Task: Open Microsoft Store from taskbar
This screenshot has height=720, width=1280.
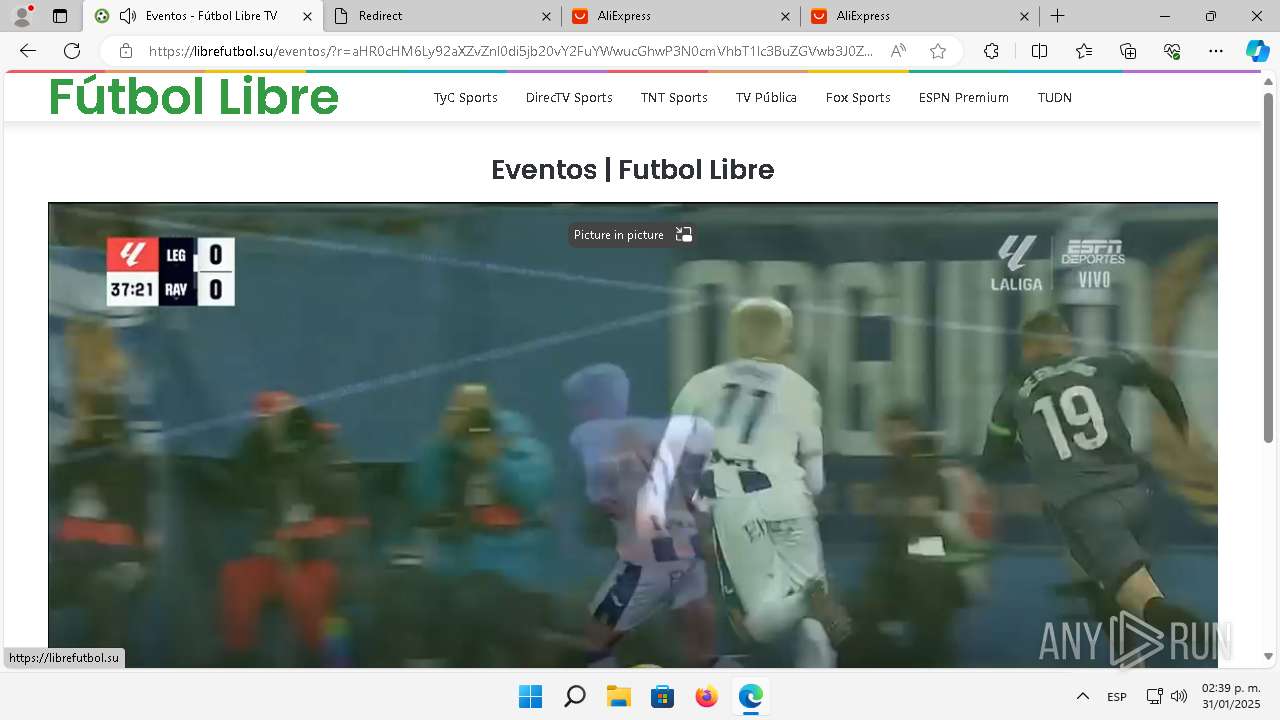Action: [662, 696]
